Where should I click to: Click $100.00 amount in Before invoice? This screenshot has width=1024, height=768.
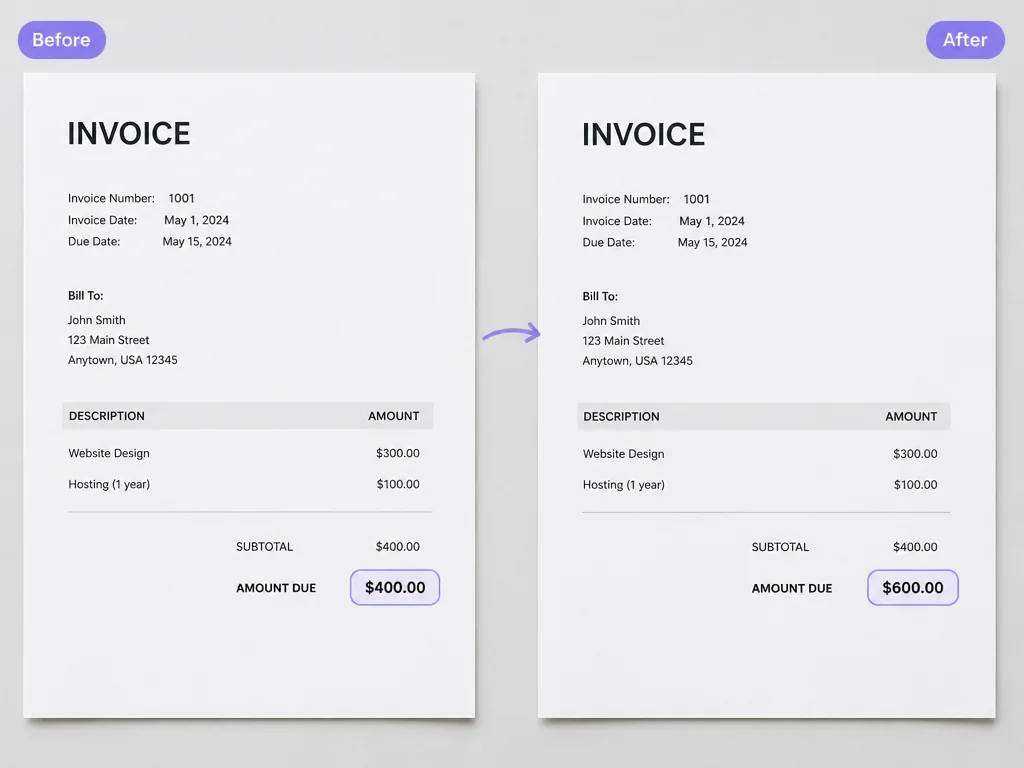[x=398, y=485]
